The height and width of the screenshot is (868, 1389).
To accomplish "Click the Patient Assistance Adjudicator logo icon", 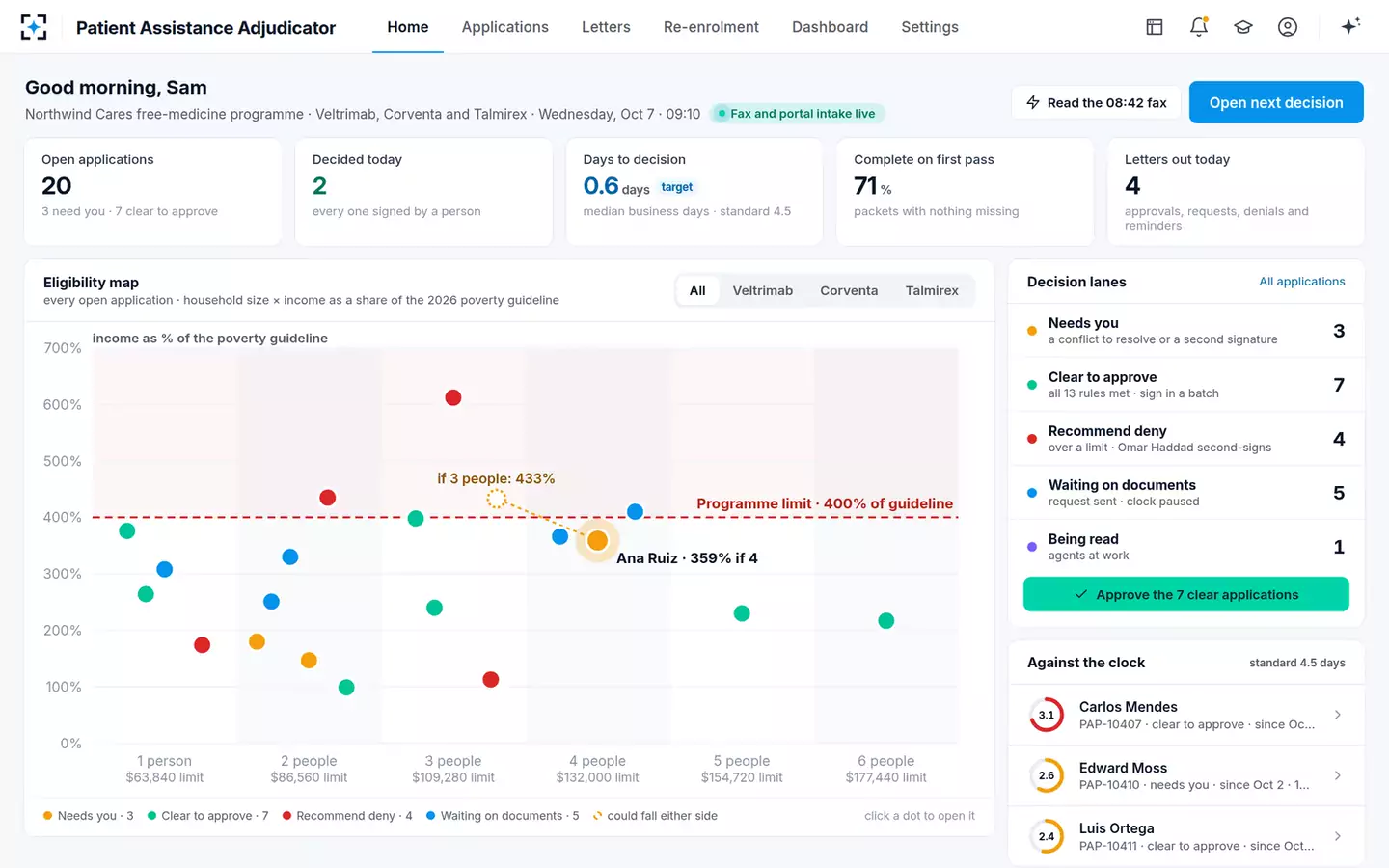I will (x=34, y=27).
